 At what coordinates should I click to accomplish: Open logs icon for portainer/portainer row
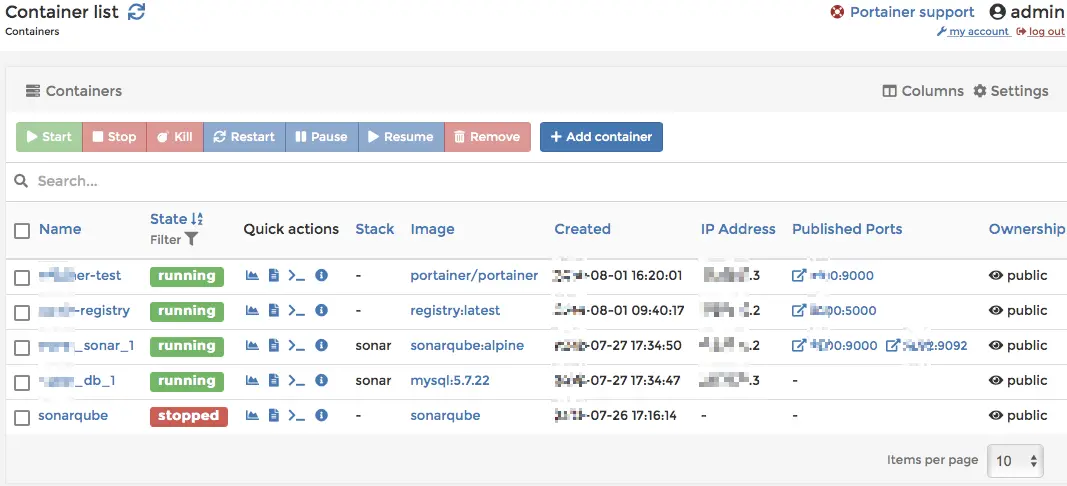click(x=274, y=275)
